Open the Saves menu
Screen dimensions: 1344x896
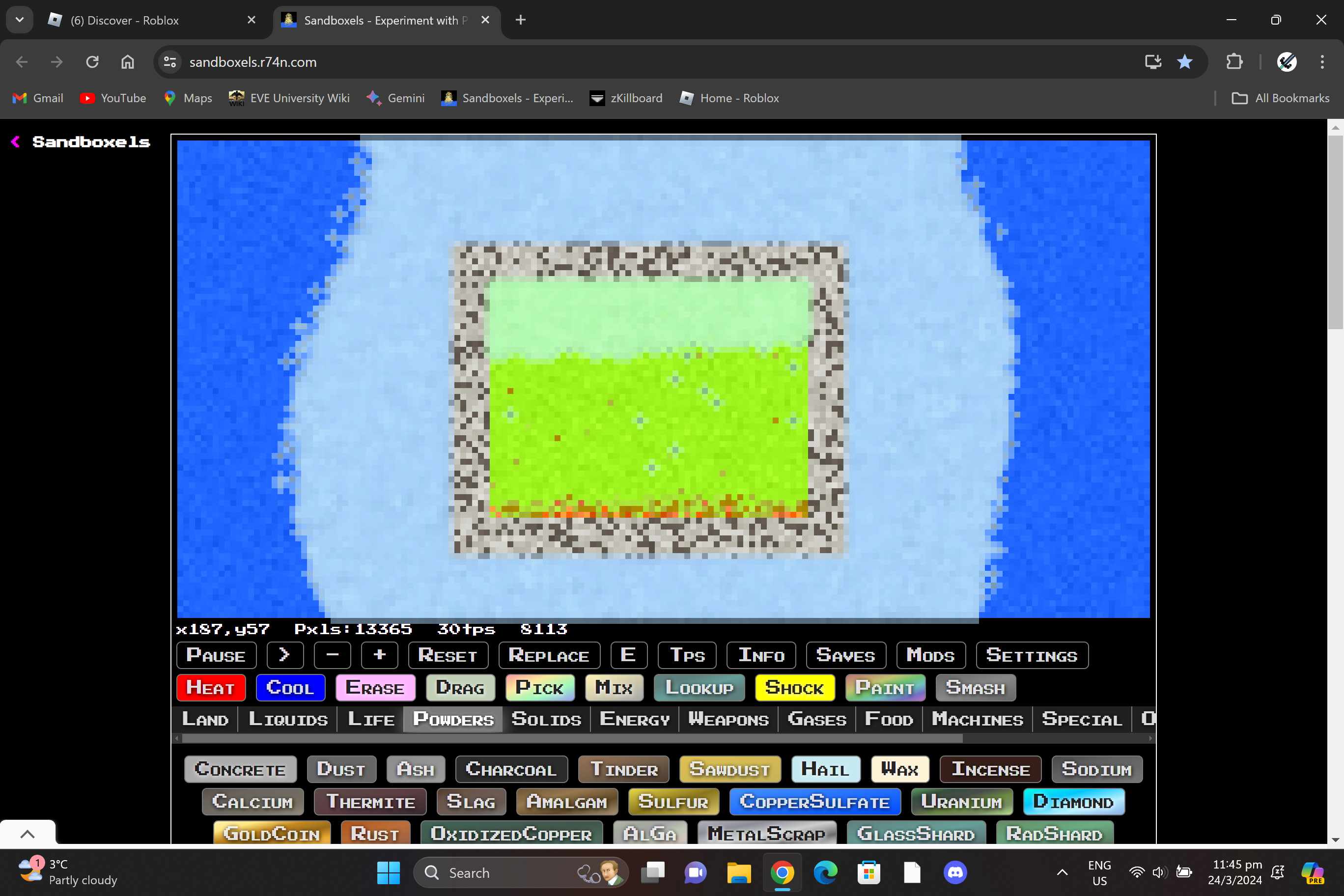(x=846, y=655)
